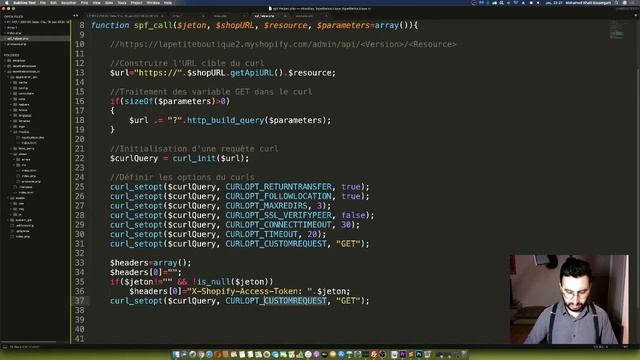Click the spf_call function name on line 8
This screenshot has height=360, width=640.
coord(153,25)
